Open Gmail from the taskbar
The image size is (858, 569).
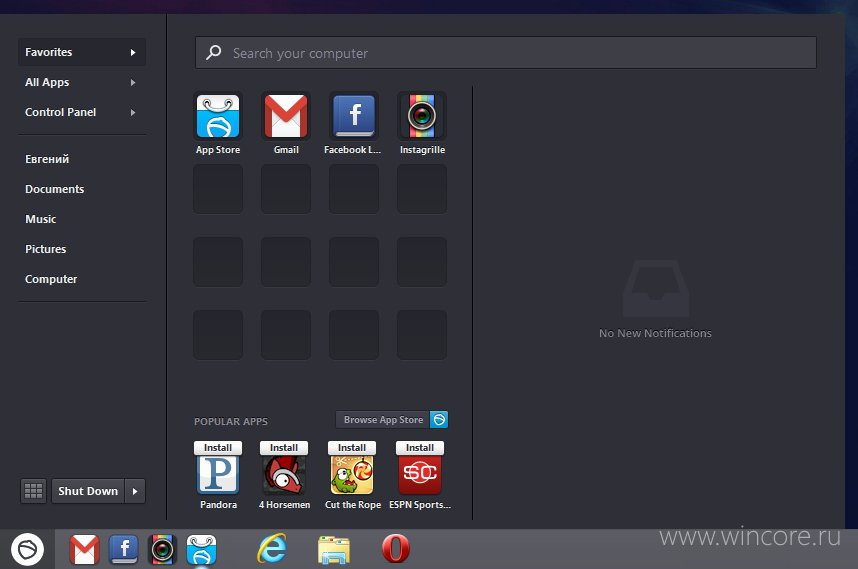click(x=84, y=549)
